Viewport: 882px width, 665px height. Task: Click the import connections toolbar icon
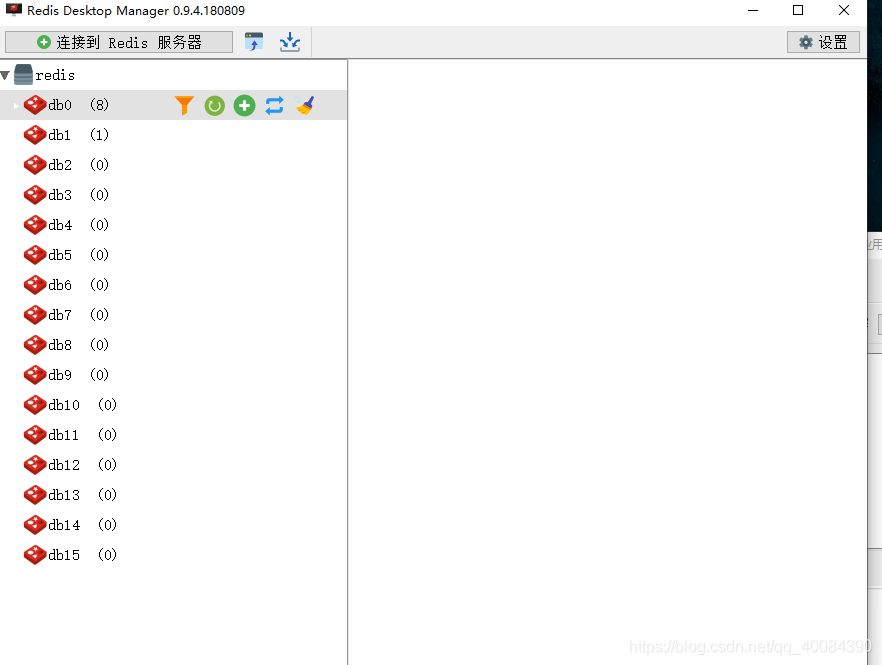point(254,42)
